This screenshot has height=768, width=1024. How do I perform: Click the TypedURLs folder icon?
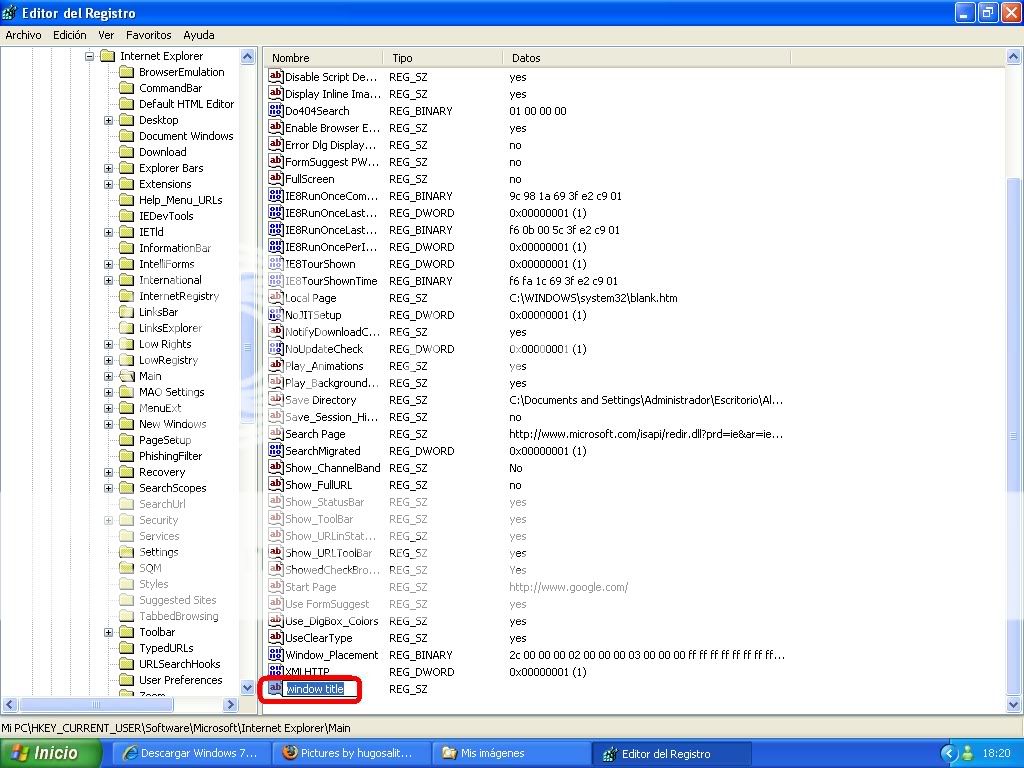point(127,648)
